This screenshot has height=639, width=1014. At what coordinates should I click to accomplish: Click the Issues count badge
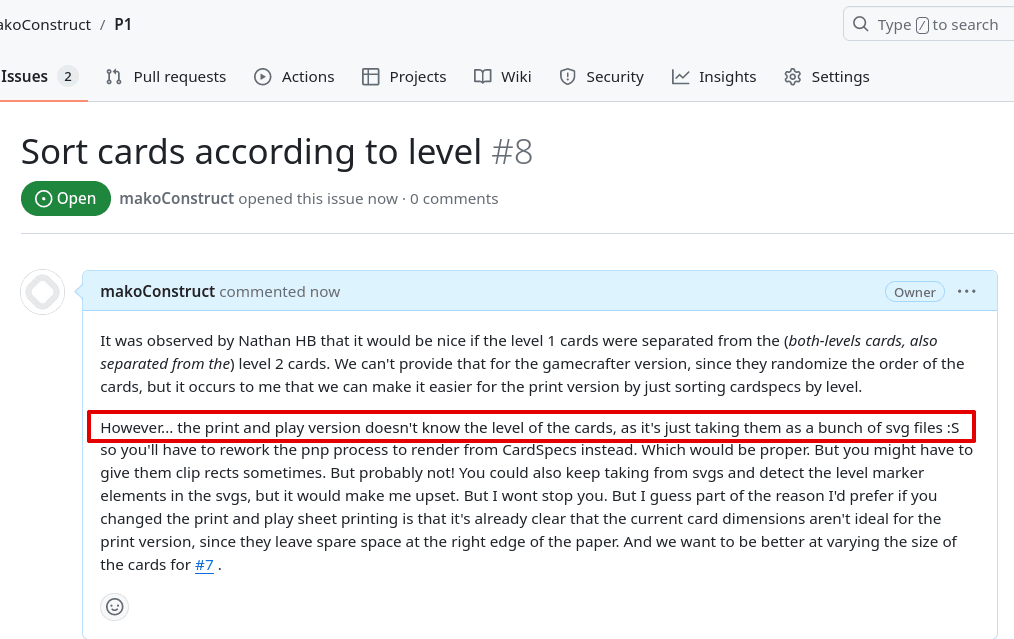click(x=67, y=77)
